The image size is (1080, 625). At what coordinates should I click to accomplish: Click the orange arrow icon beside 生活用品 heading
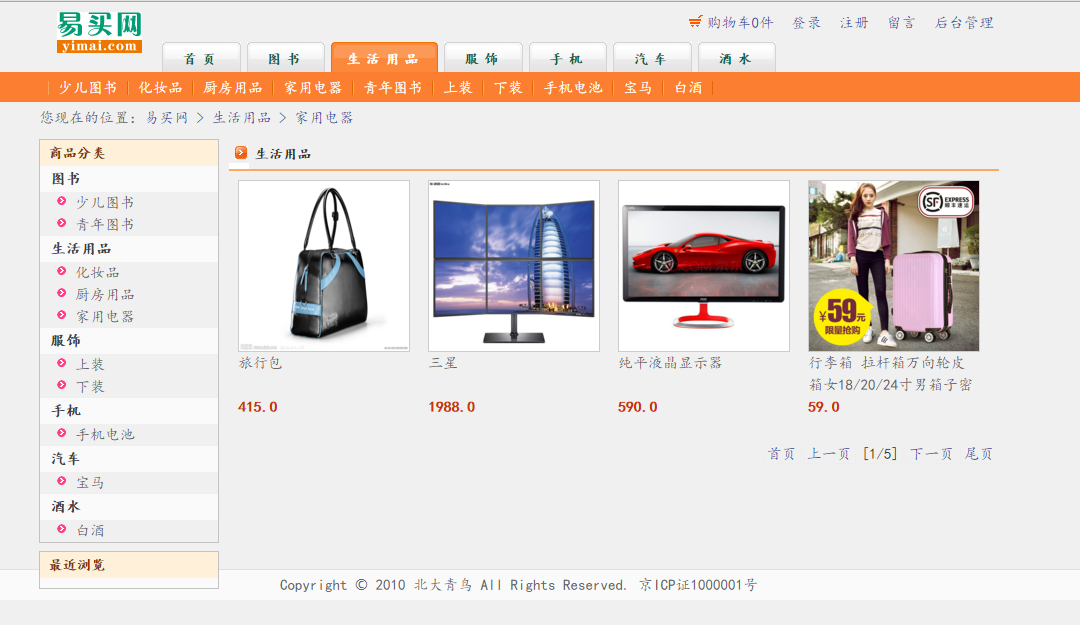point(241,152)
